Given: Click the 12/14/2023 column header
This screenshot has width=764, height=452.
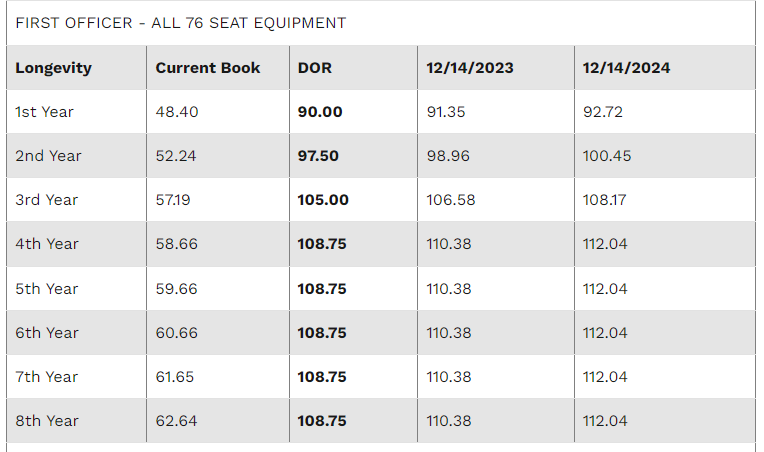Looking at the screenshot, I should [x=470, y=68].
